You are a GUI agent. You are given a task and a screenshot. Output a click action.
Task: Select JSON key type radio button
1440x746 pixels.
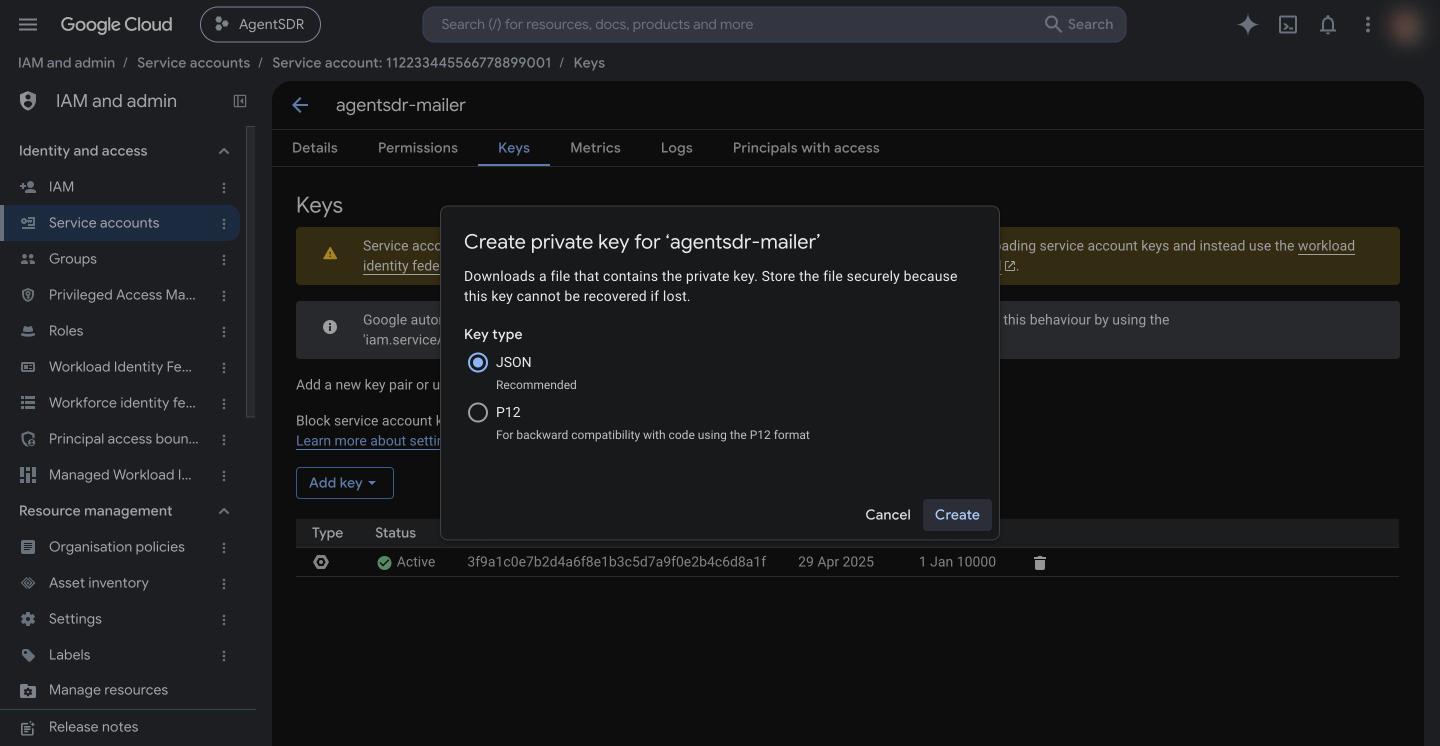point(478,362)
